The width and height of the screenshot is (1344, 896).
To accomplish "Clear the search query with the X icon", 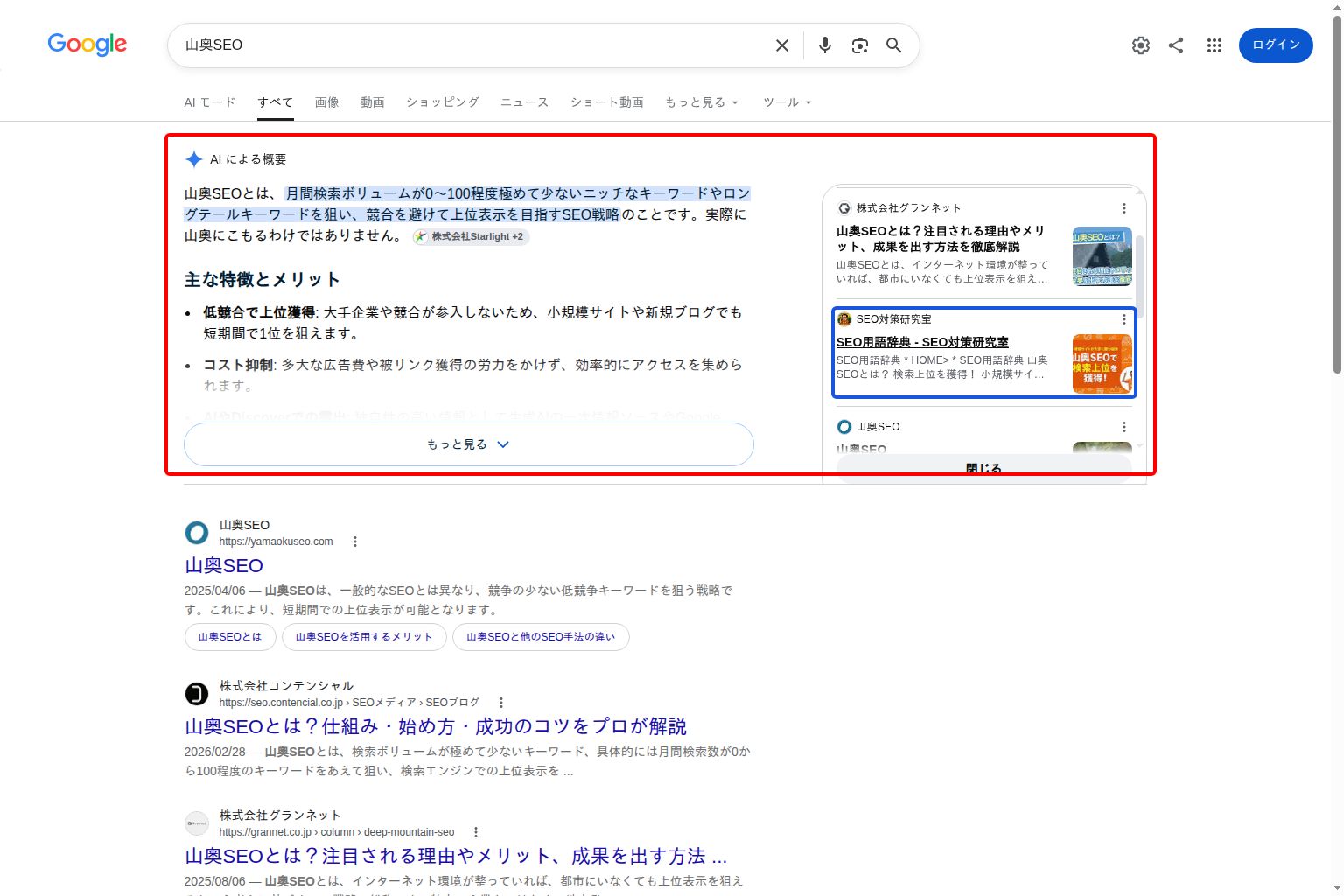I will tap(782, 45).
